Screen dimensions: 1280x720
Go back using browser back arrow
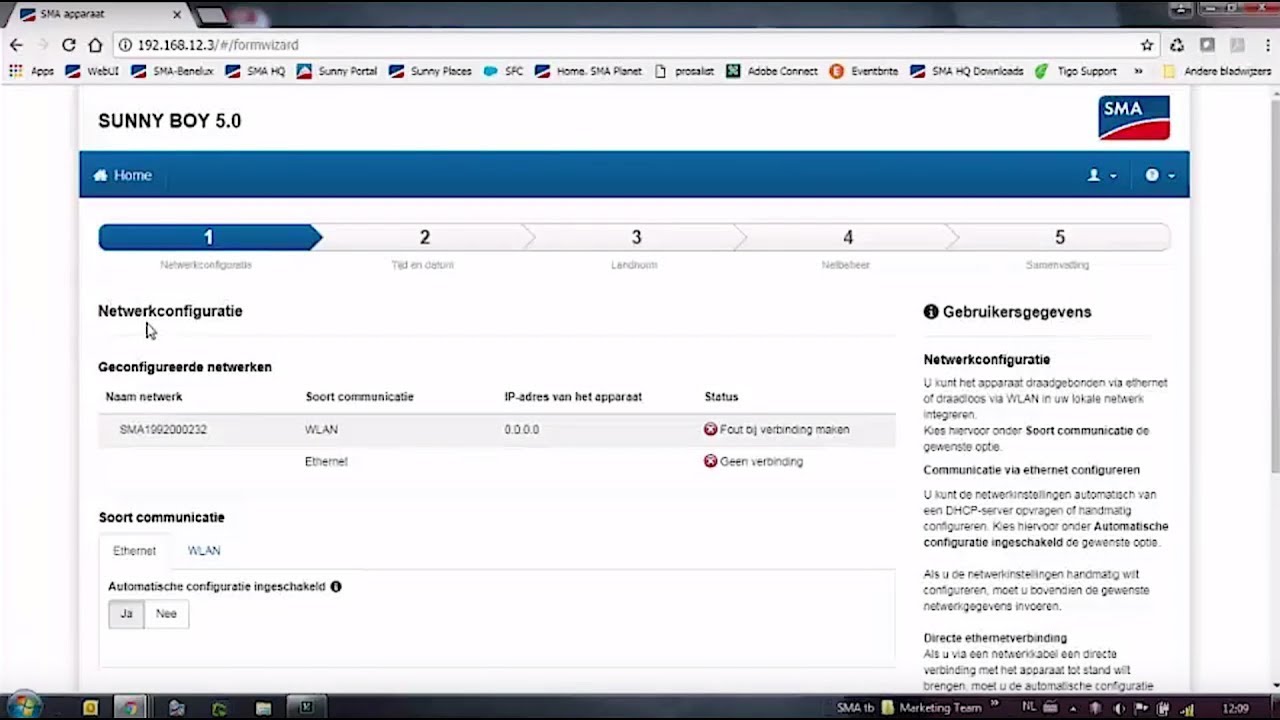click(16, 45)
